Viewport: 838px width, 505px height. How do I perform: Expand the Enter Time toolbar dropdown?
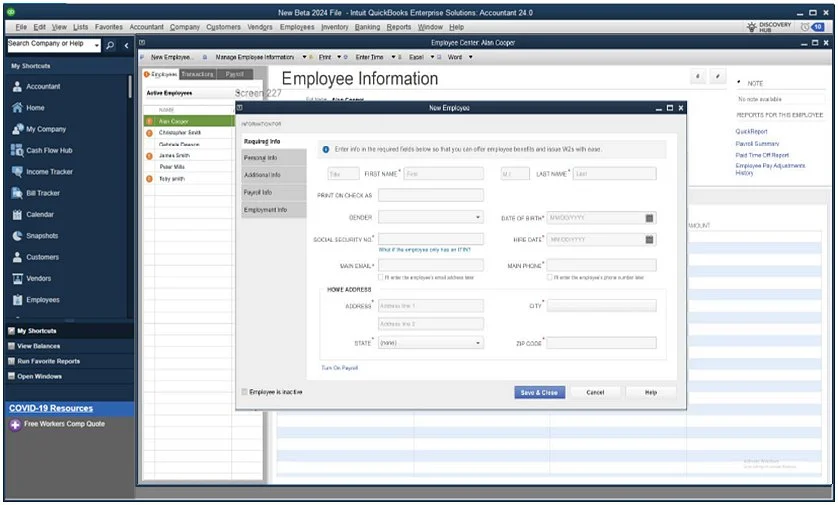click(393, 57)
